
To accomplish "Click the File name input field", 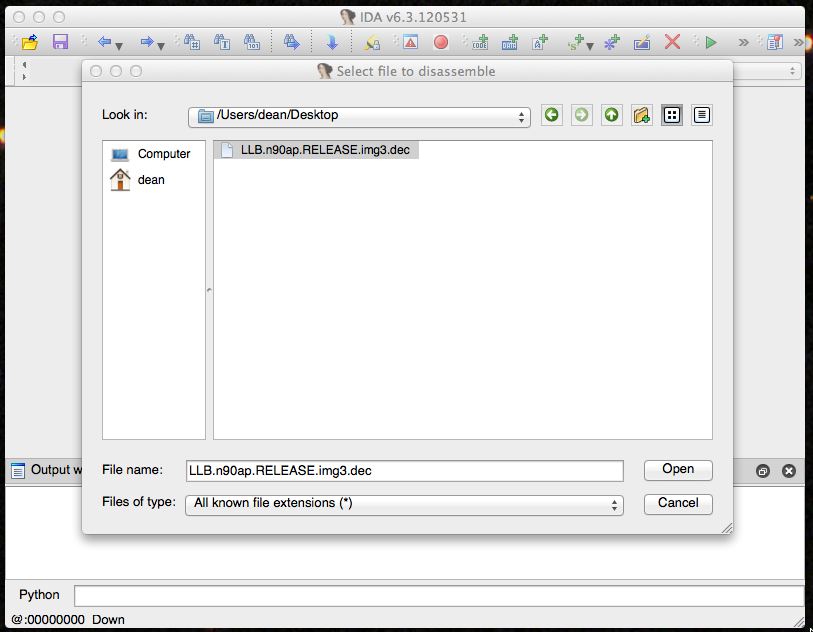I will [404, 471].
